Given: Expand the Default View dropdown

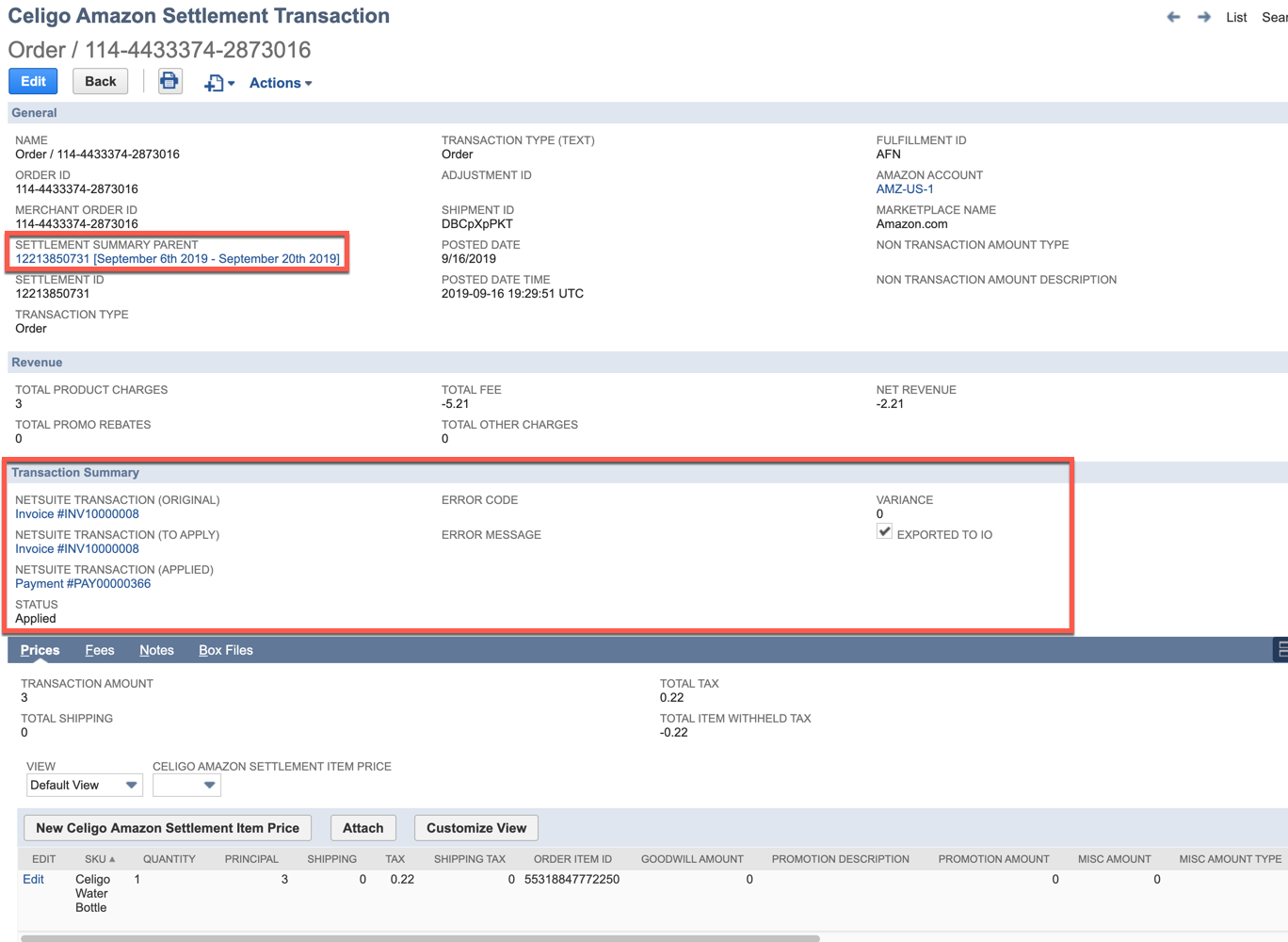Looking at the screenshot, I should [84, 785].
